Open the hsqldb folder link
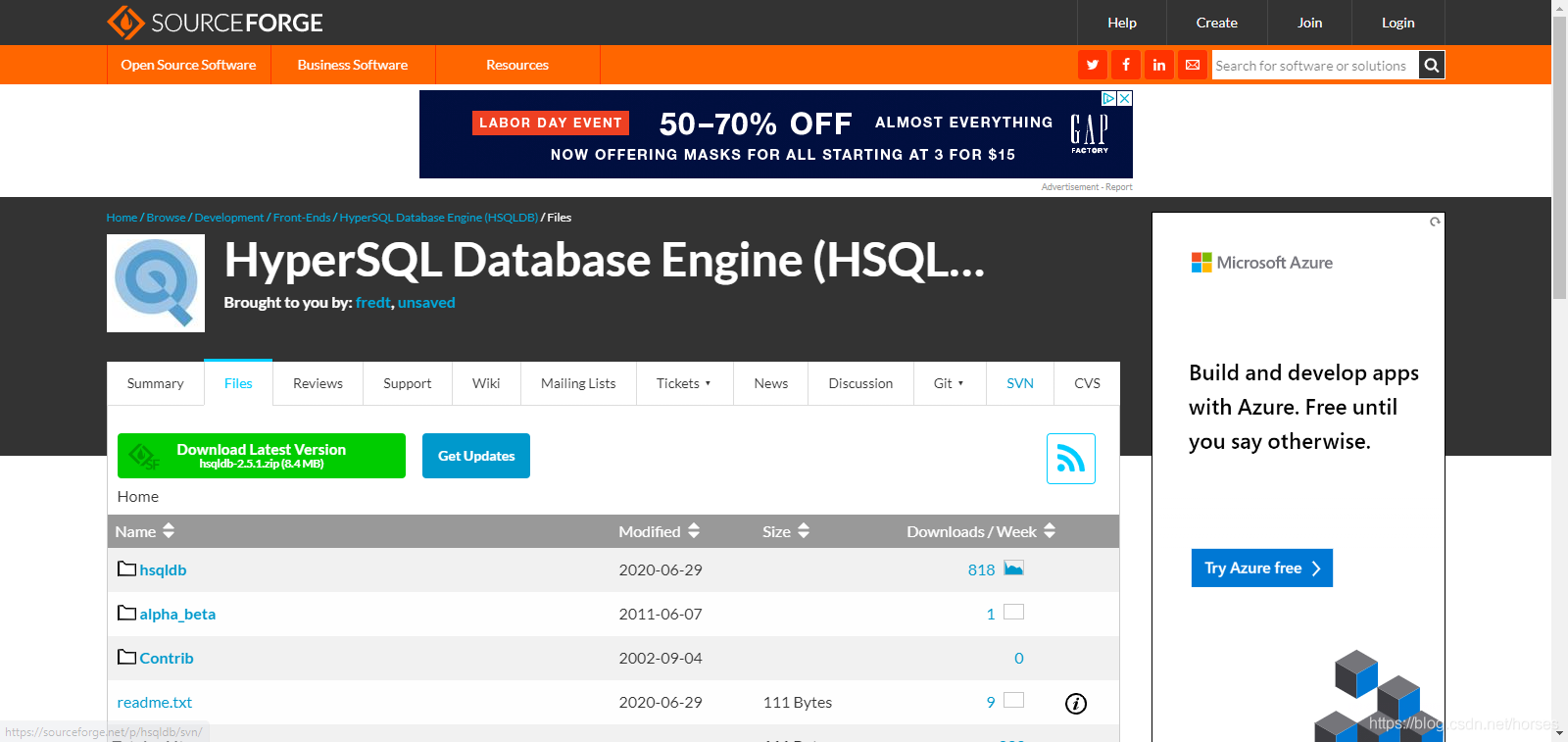 163,570
